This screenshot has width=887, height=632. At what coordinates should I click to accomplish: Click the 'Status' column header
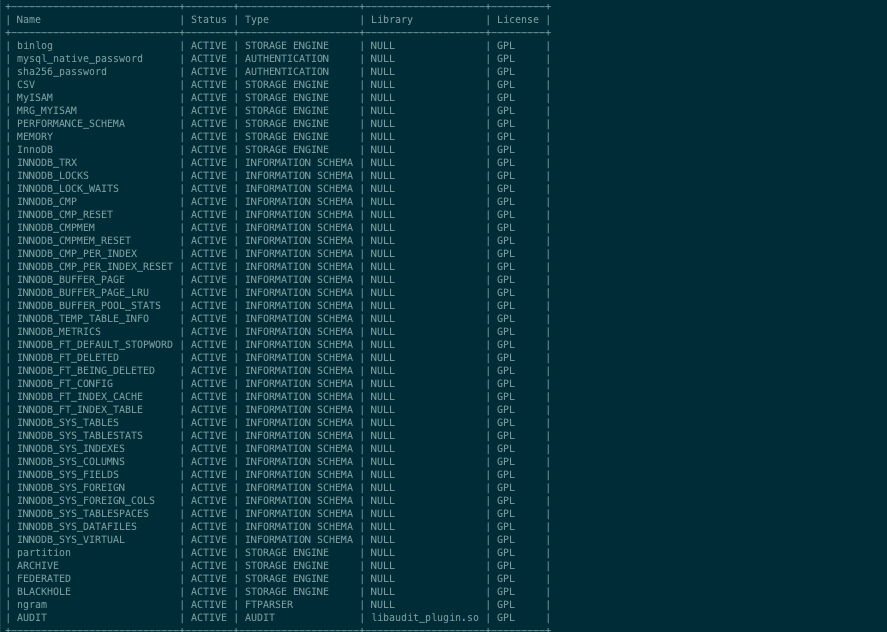[209, 20]
